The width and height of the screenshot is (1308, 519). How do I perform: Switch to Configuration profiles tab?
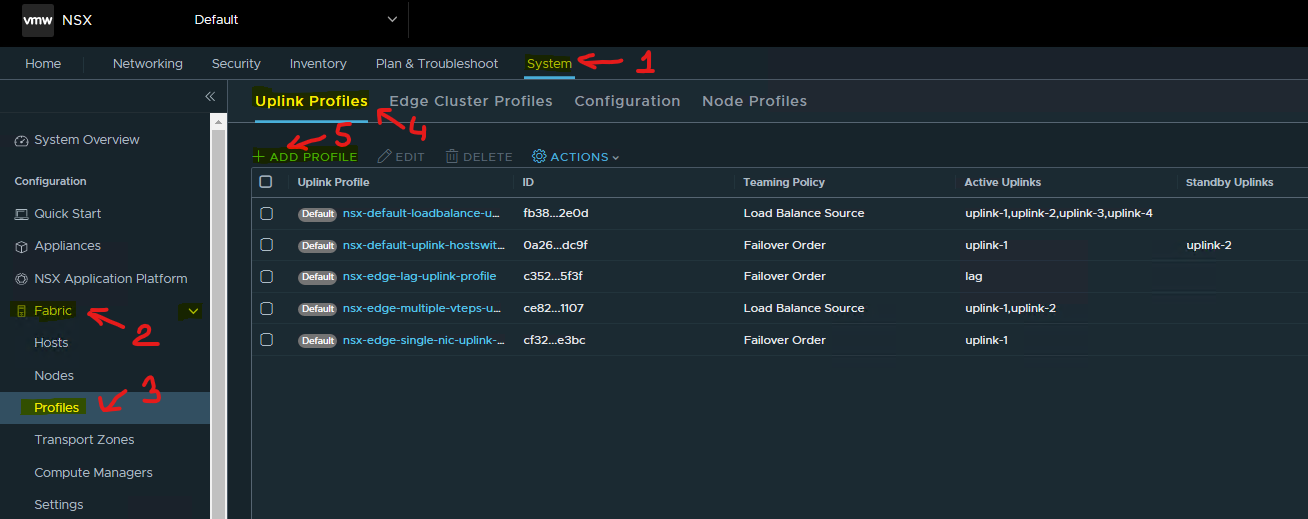pos(627,101)
